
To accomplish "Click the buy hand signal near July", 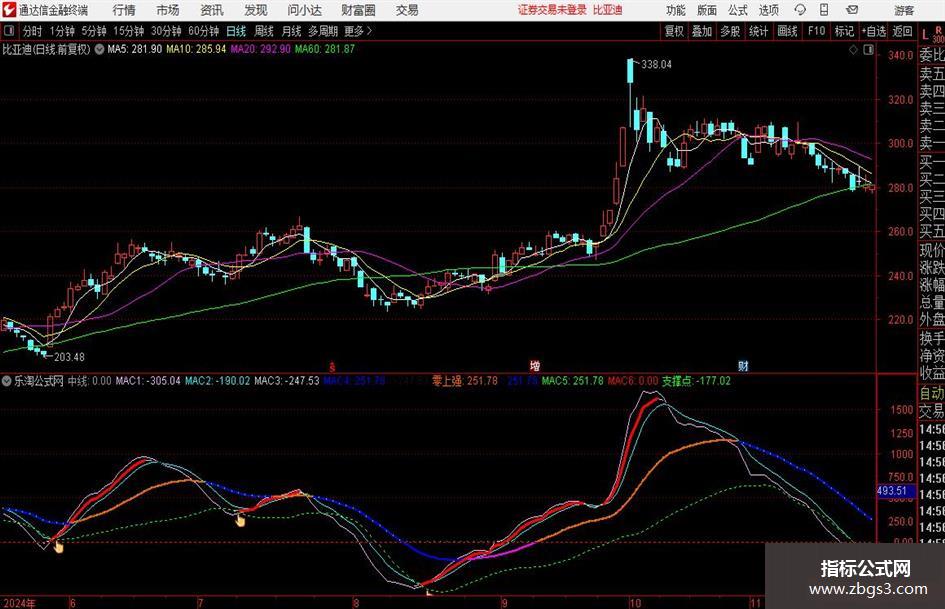I will click(x=240, y=520).
